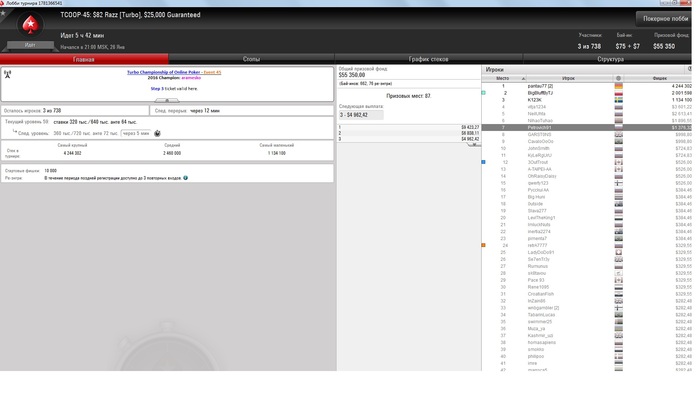Open the Step 3 ticket link
The width and height of the screenshot is (700, 394).
pyautogui.click(x=157, y=89)
